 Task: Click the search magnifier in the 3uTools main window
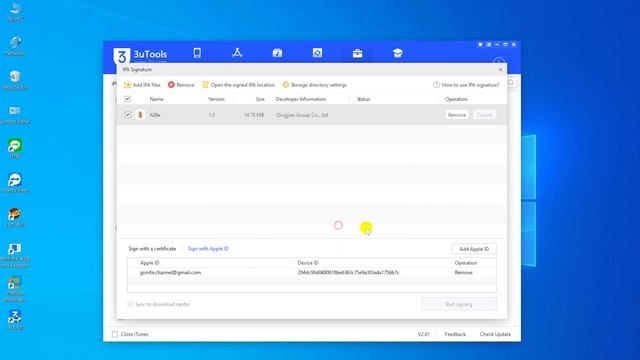point(511,83)
